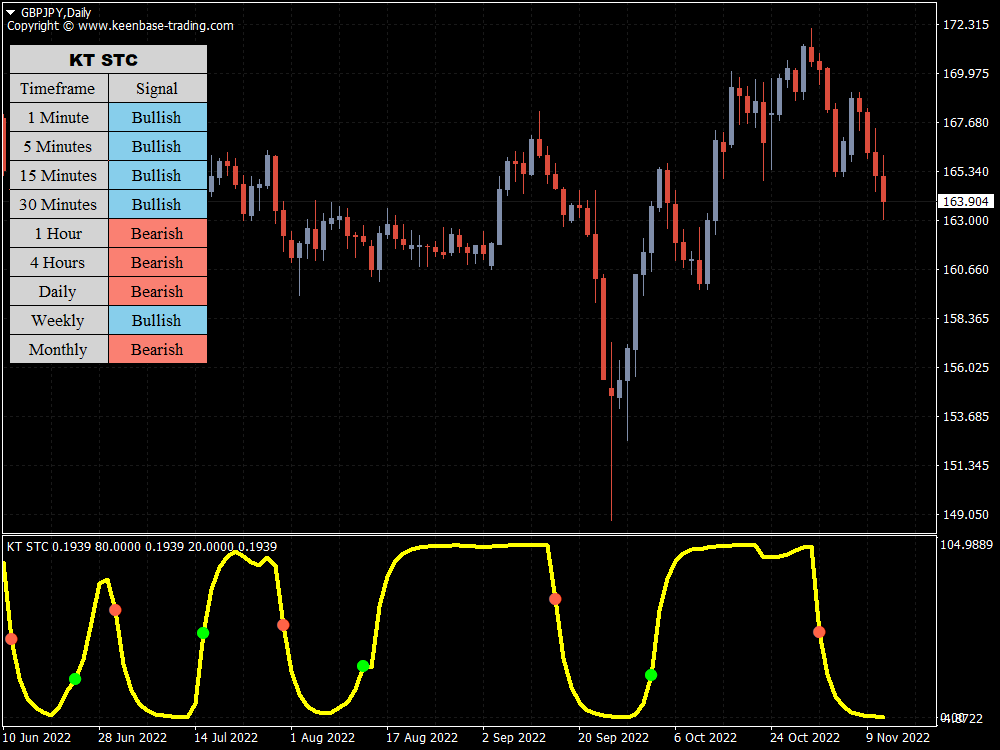Click the red signal dot near 10 Jun 2022
1000x750 pixels.
coord(11,639)
